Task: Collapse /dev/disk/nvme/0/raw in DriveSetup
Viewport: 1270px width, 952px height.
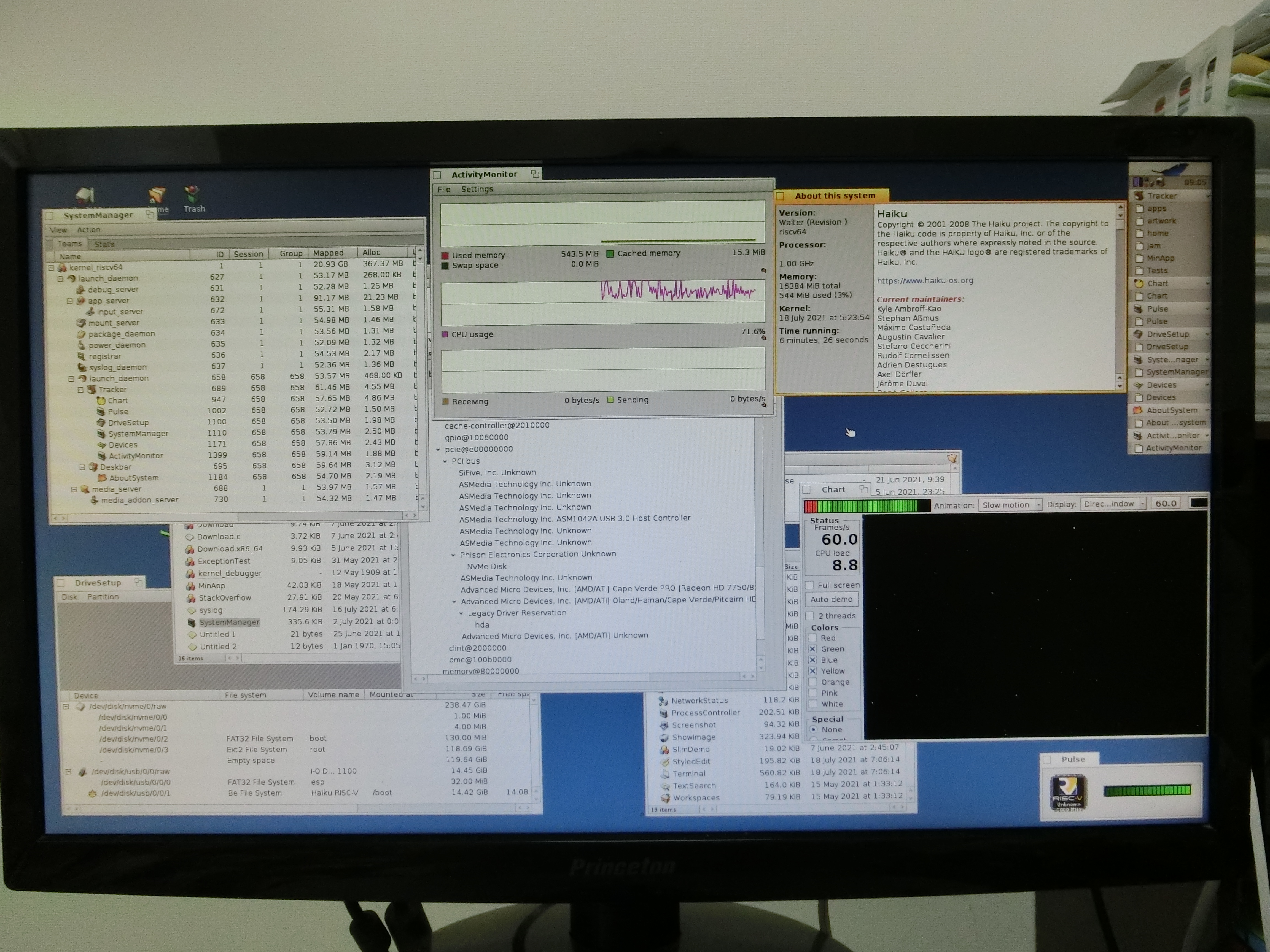Action: tap(66, 707)
